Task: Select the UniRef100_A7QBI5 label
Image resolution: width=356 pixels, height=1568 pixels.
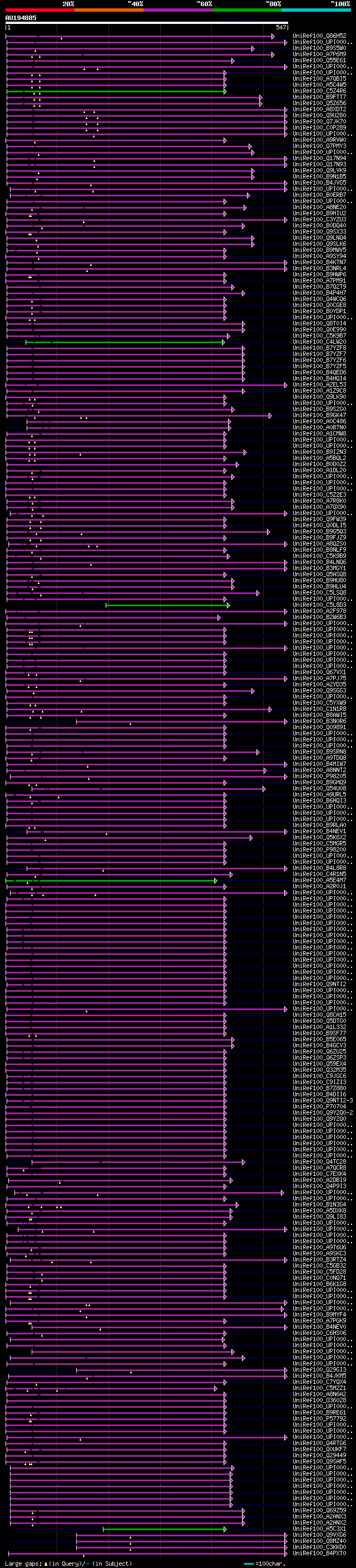Action: [319, 78]
